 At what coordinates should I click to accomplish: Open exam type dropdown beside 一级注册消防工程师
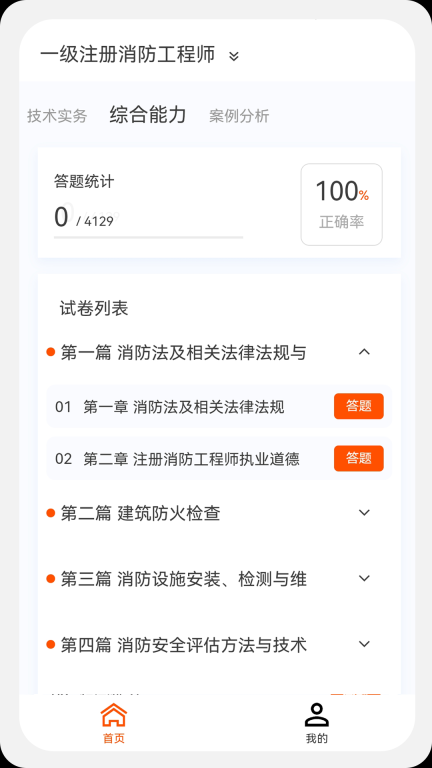(x=234, y=56)
